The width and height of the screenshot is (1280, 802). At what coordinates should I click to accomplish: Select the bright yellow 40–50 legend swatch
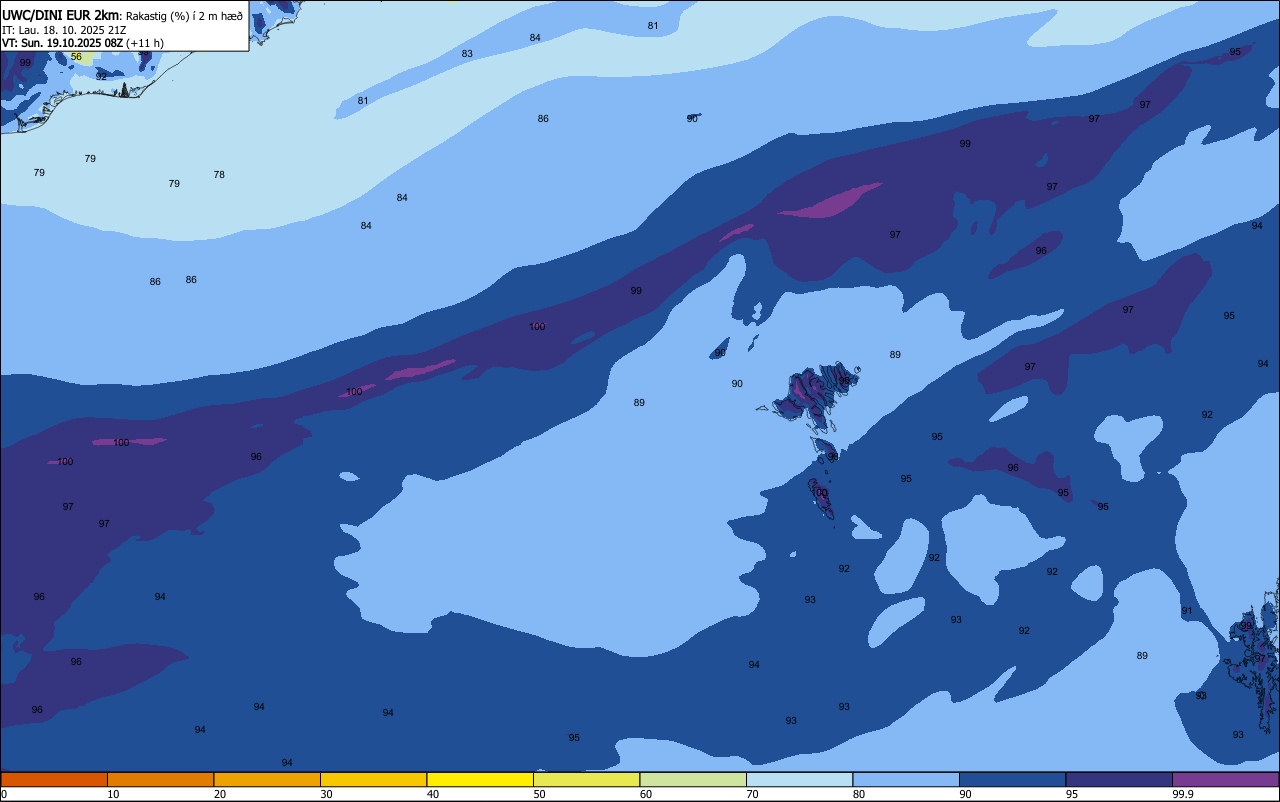pos(480,779)
